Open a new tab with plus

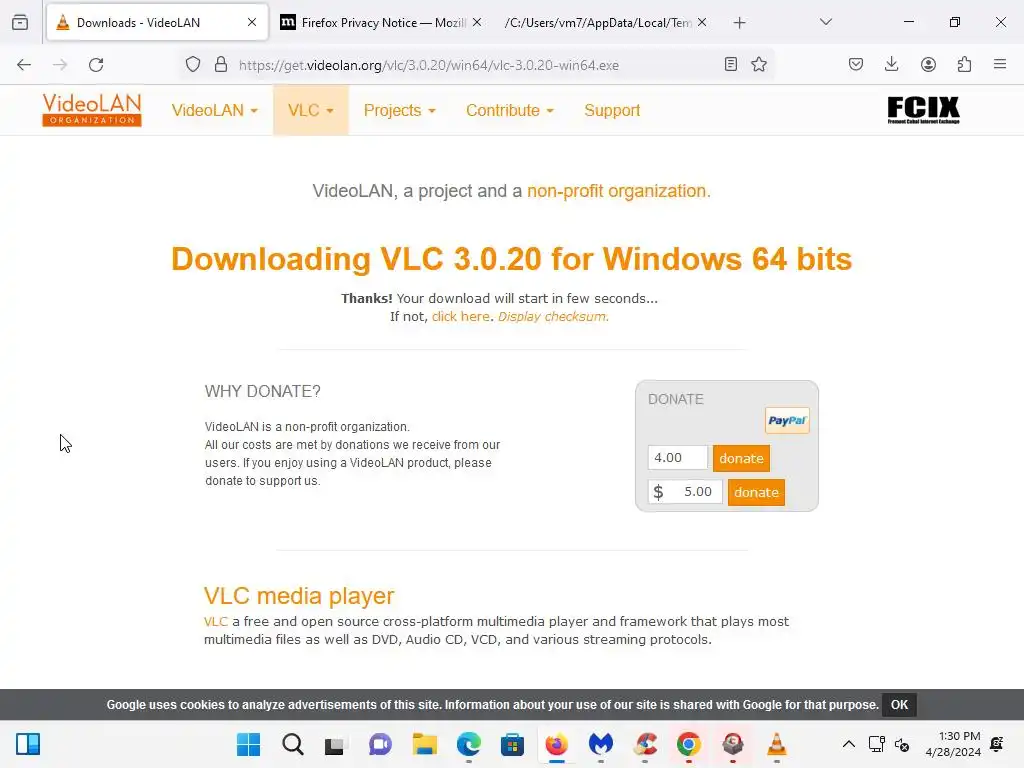pyautogui.click(x=739, y=23)
